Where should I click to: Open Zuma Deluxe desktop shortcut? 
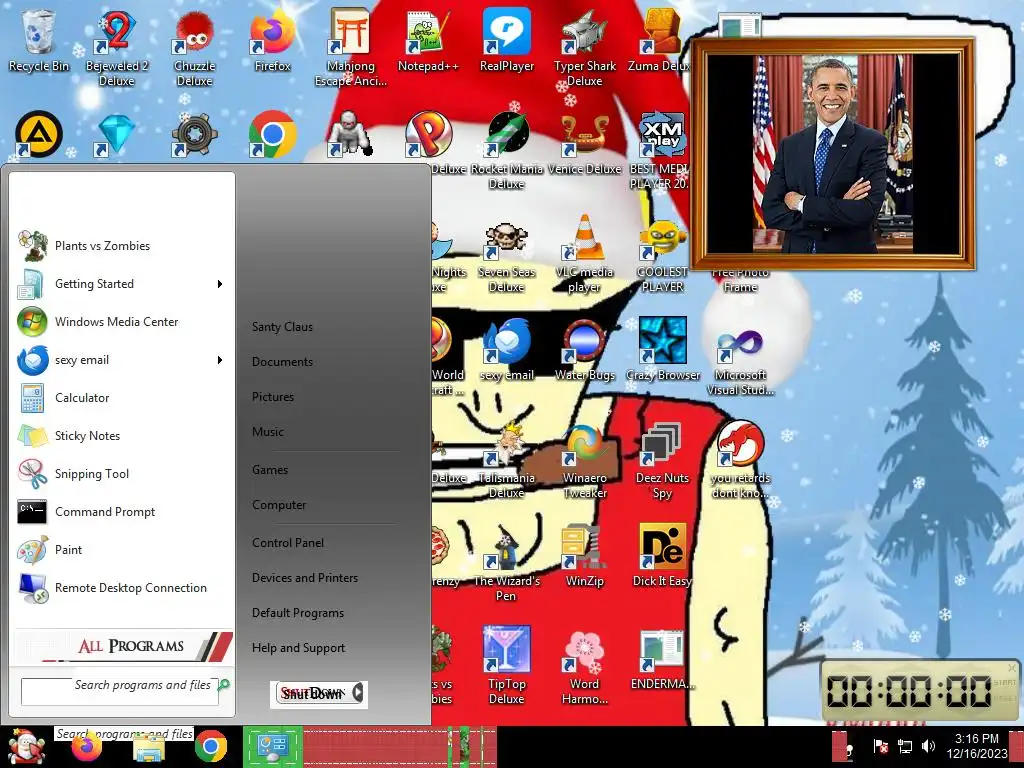click(660, 40)
